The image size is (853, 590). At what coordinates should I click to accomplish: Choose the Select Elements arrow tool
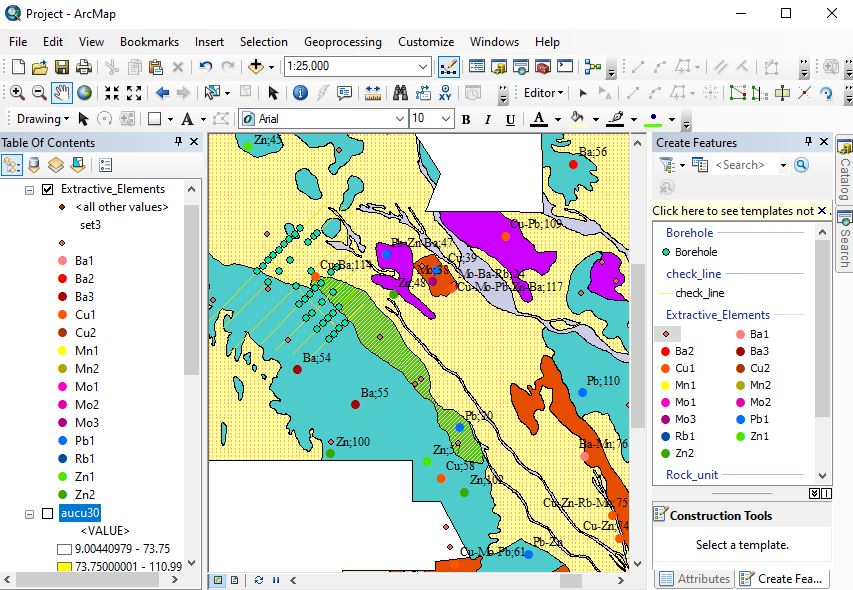point(273,93)
